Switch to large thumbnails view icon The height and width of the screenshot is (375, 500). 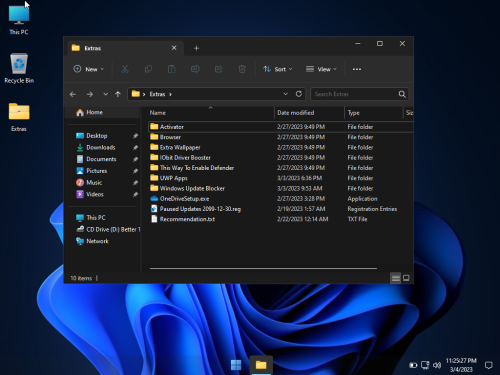tap(406, 278)
